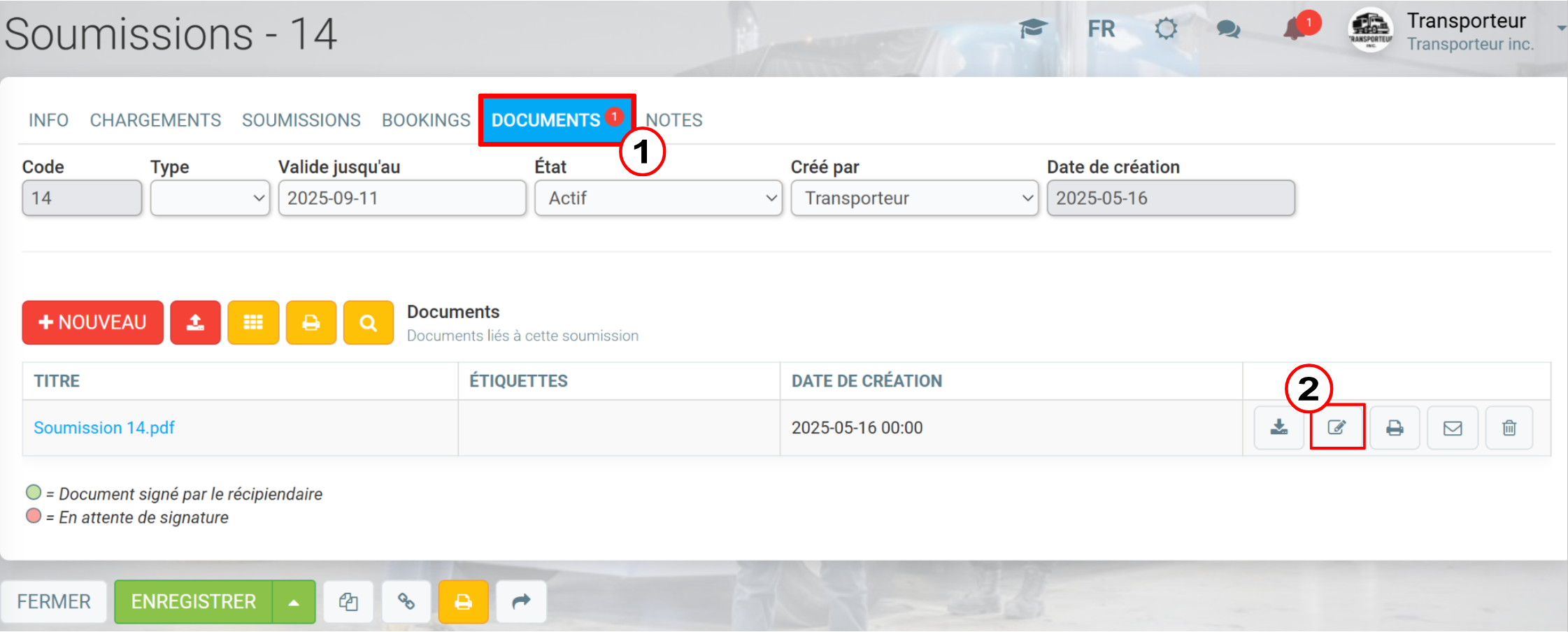Open the notifications bell icon
1568x632 pixels.
point(1296,29)
